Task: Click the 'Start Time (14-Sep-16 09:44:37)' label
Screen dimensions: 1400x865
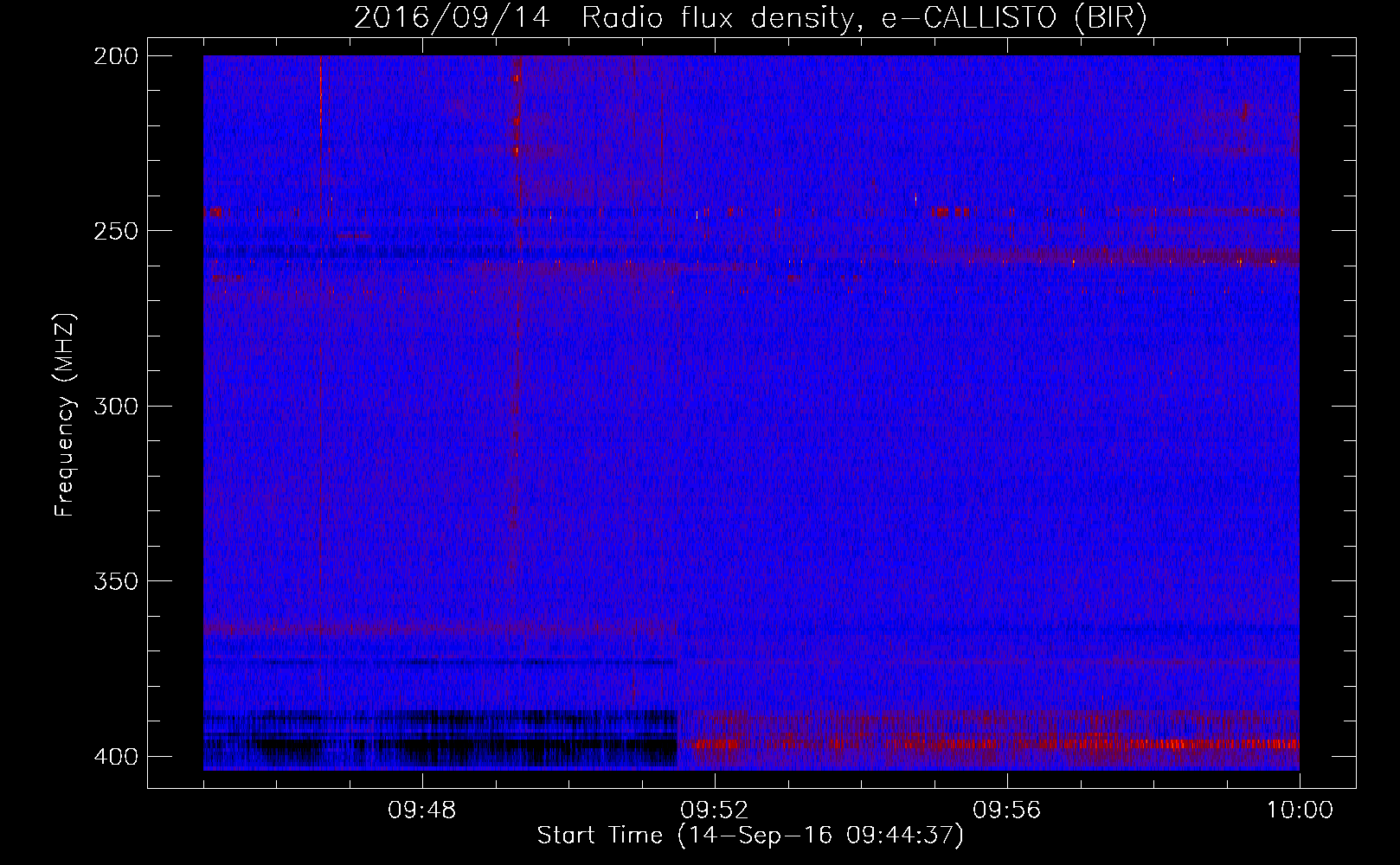Action: [x=750, y=836]
